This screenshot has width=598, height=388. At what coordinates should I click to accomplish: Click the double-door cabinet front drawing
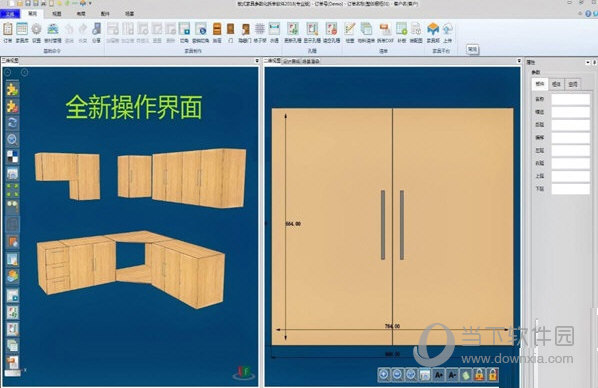392,227
